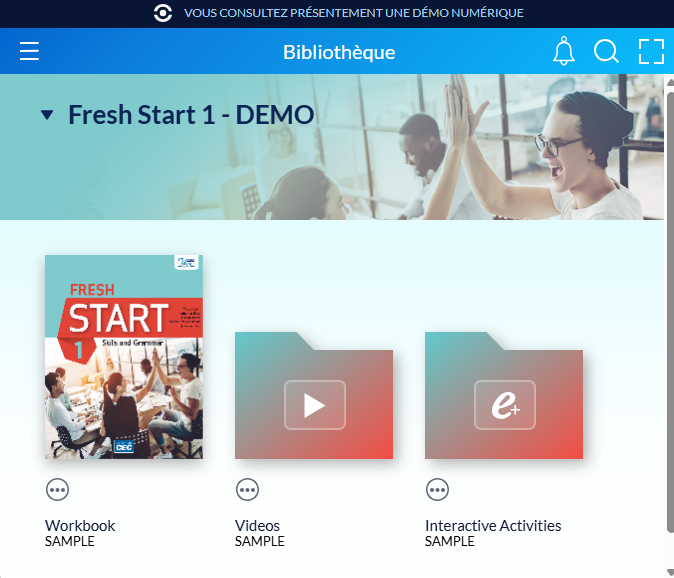The width and height of the screenshot is (674, 578).
Task: Click the Fresh Start 1 - DEMO heading
Action: tap(191, 115)
